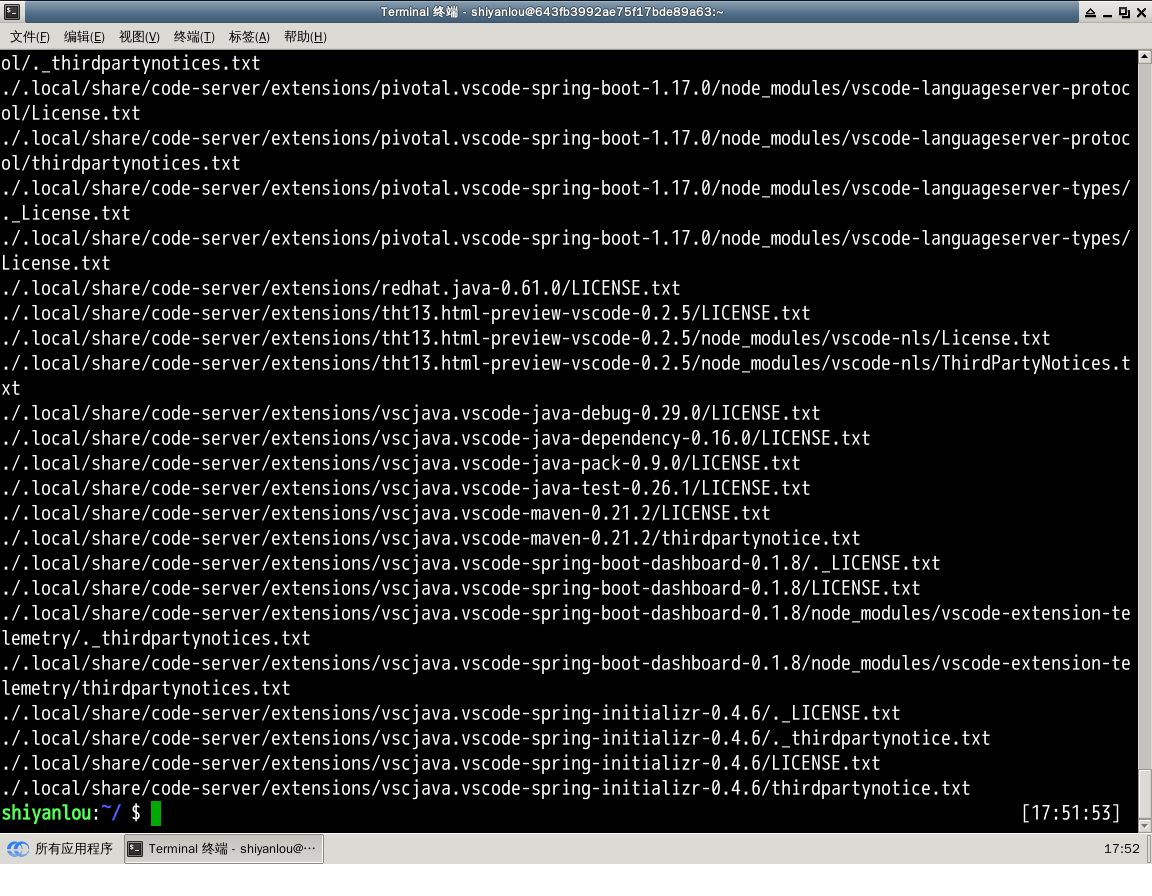Viewport: 1152px width, 896px height.
Task: Click the spring-initializr-0.4.6/LICENSE.txt line
Action: point(441,763)
